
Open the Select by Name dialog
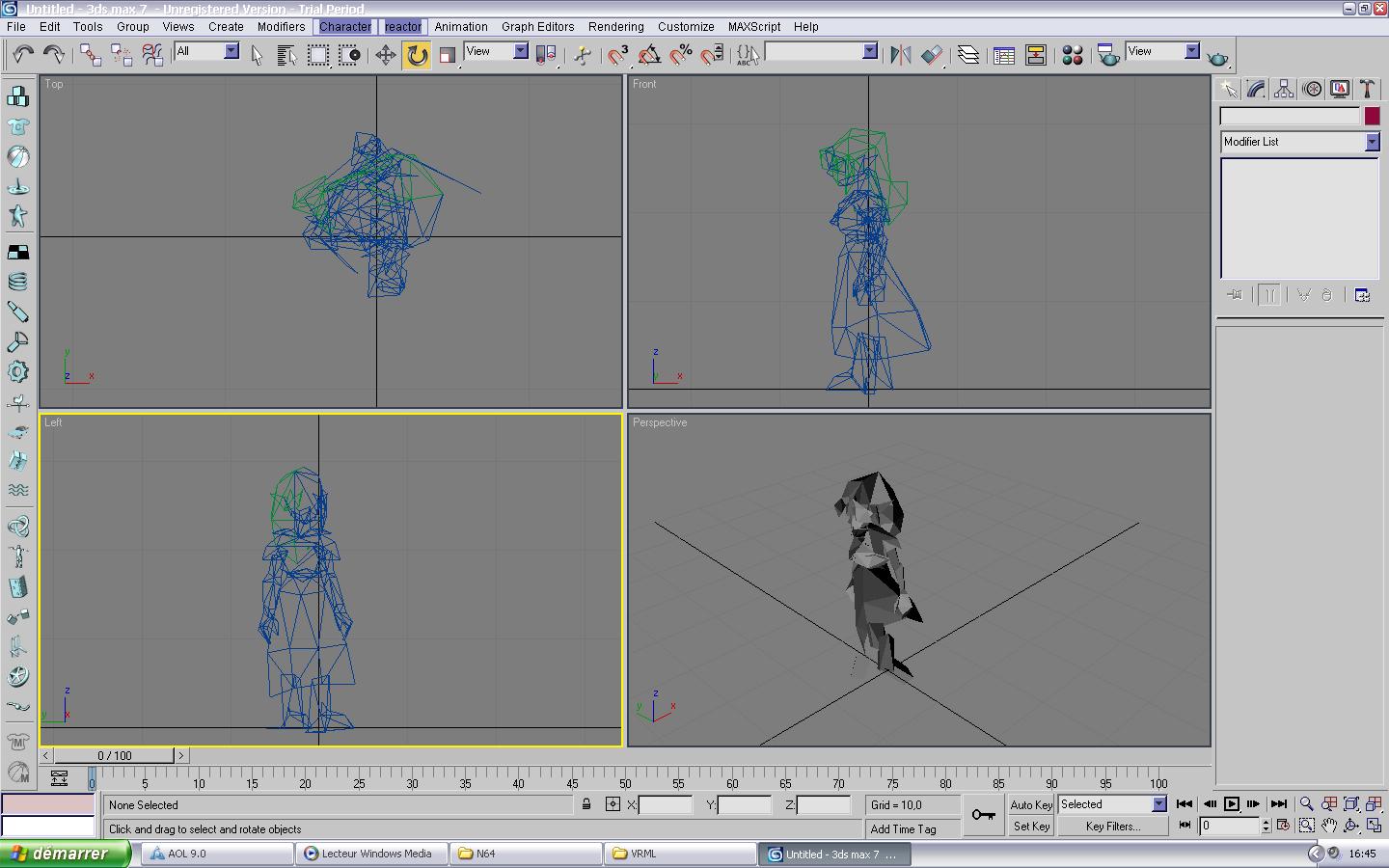[x=286, y=55]
